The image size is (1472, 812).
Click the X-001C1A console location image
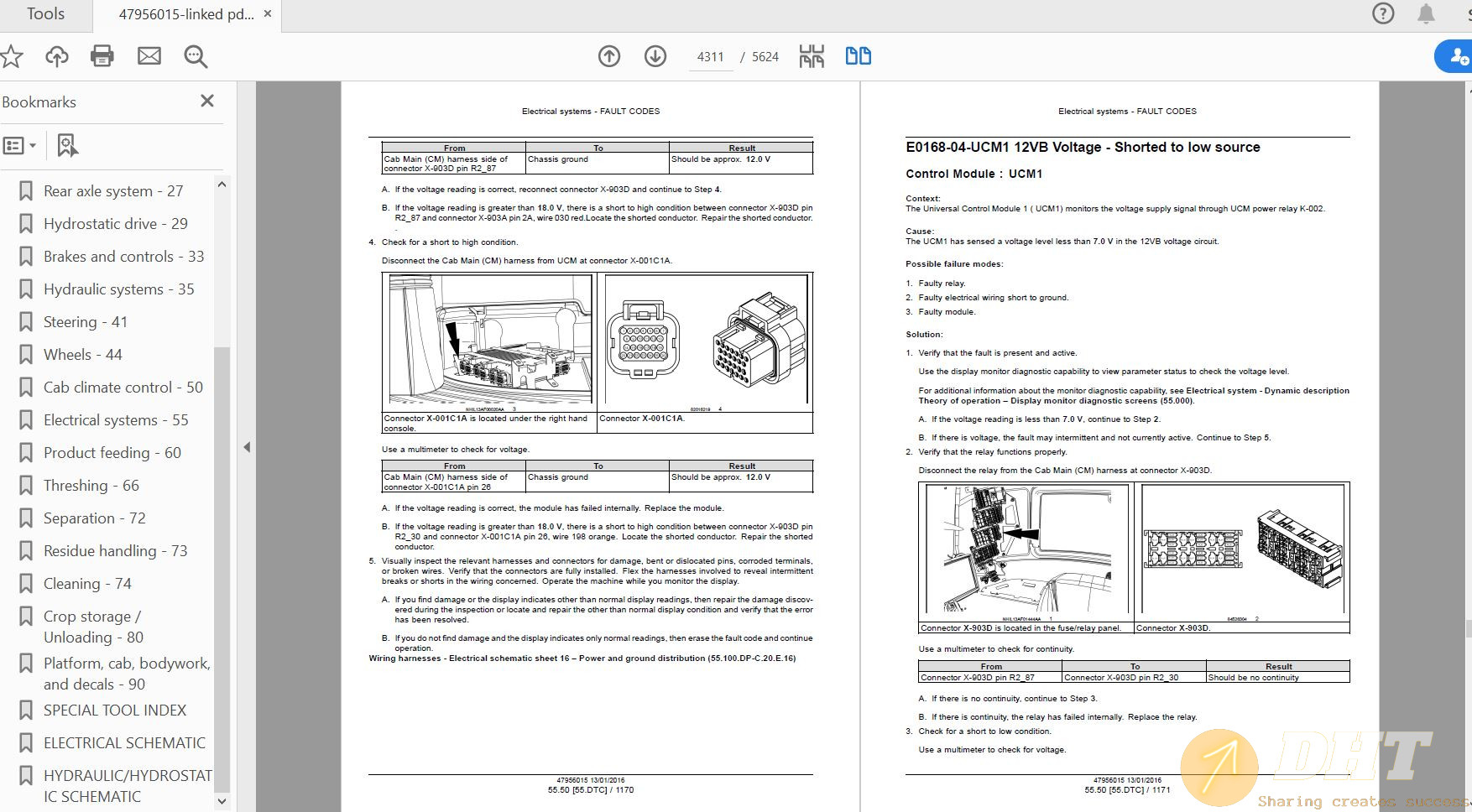coord(490,341)
